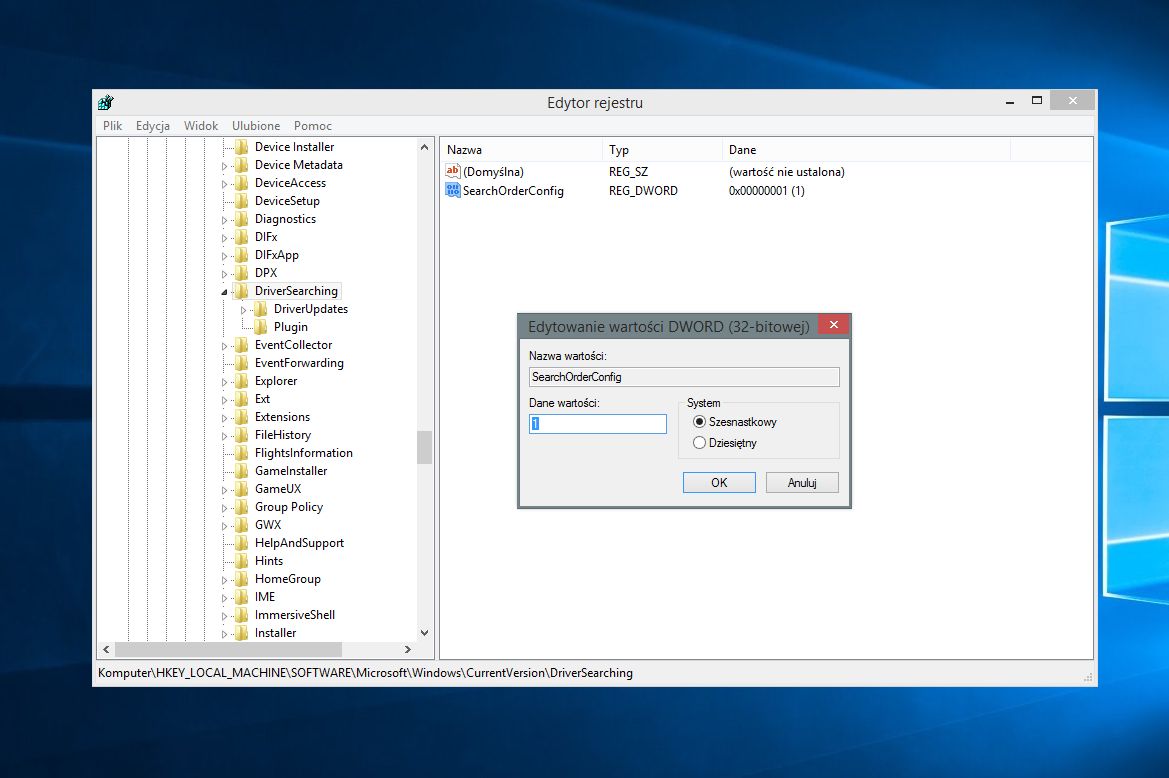Click the Dane wartości input field
Image resolution: width=1169 pixels, height=778 pixels.
(598, 424)
